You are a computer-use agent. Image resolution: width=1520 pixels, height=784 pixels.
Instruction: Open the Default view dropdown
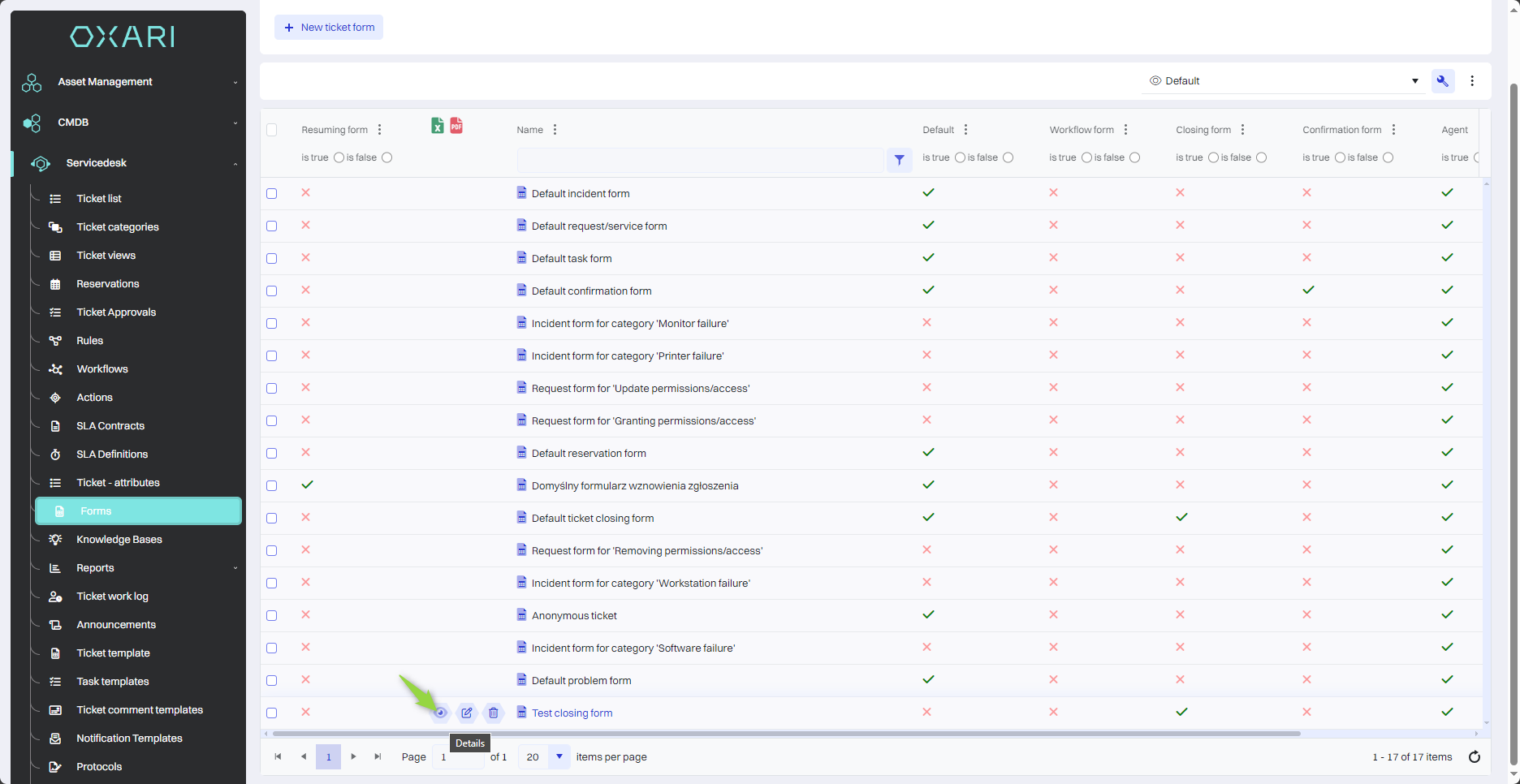tap(1283, 81)
